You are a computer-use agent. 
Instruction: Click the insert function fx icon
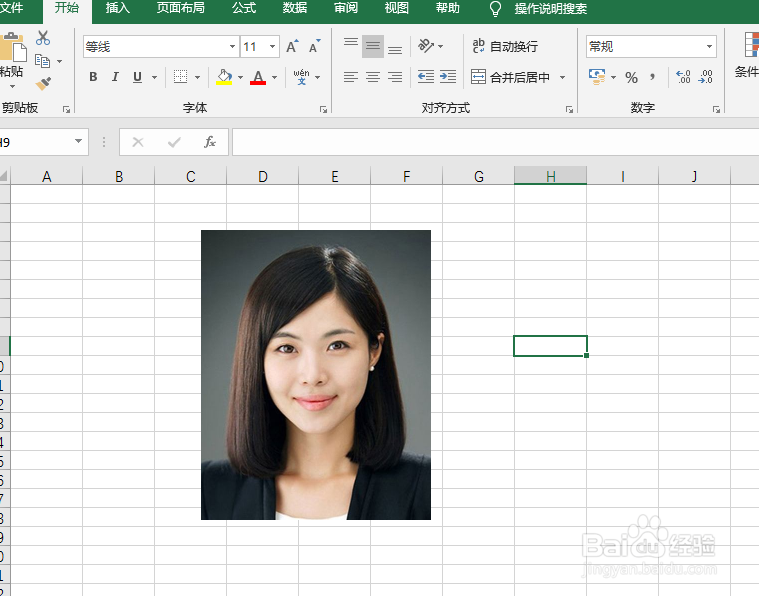coord(210,142)
